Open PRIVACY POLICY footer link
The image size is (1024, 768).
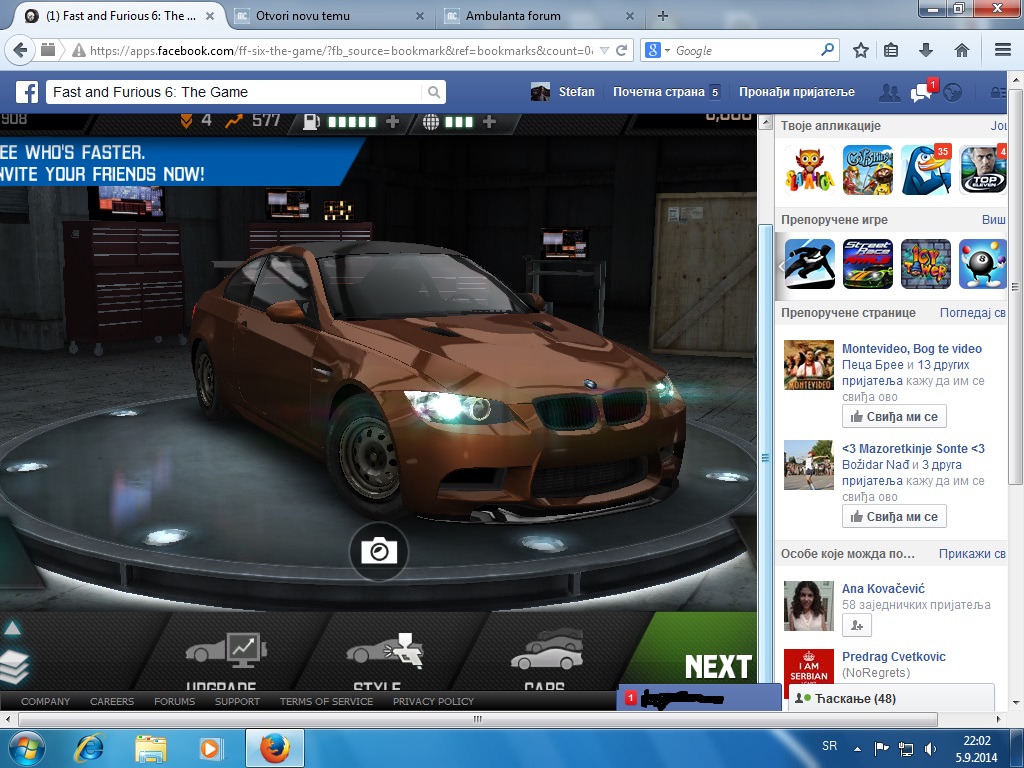pyautogui.click(x=434, y=701)
